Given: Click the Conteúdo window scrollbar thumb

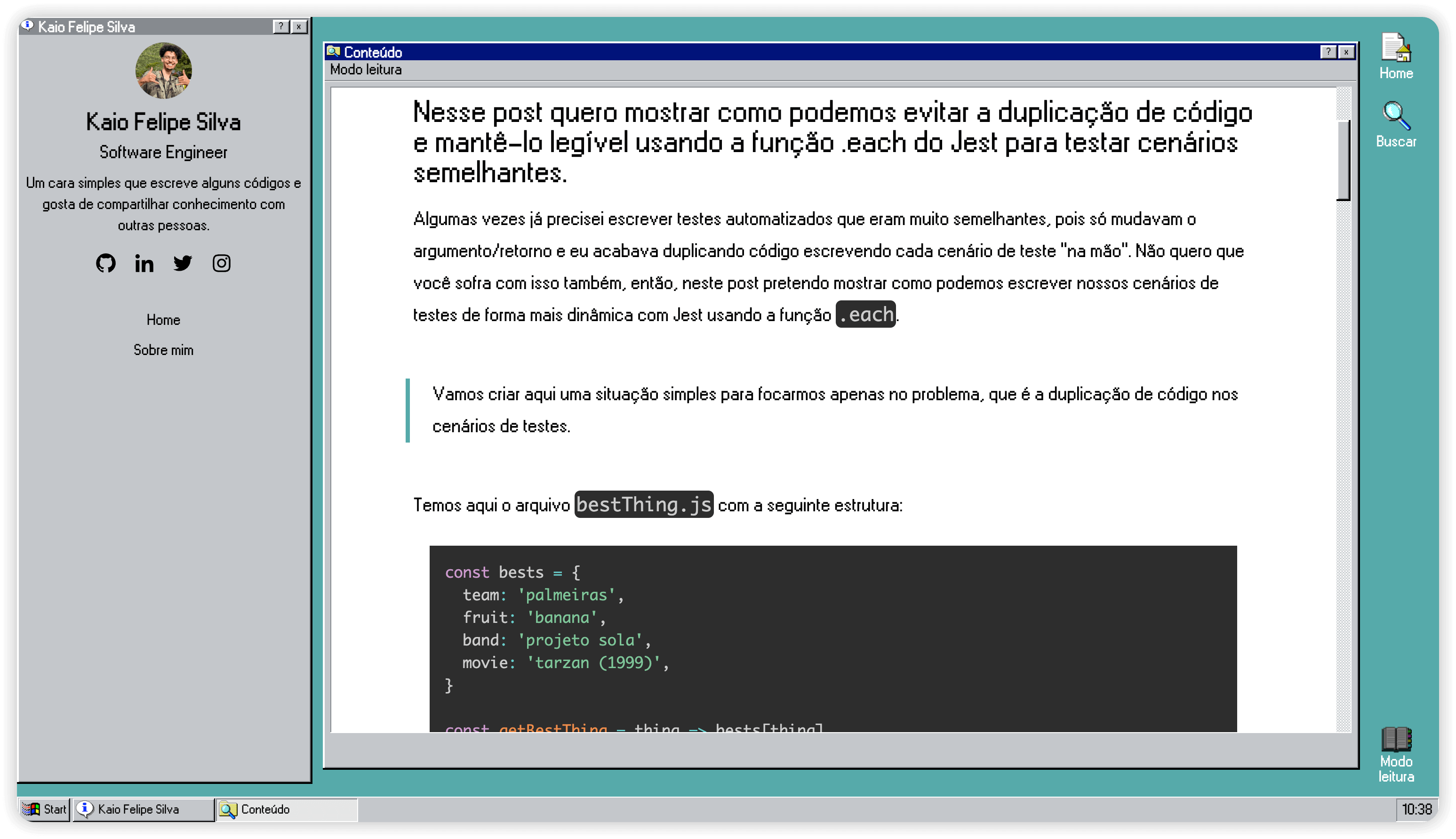Looking at the screenshot, I should point(1343,160).
